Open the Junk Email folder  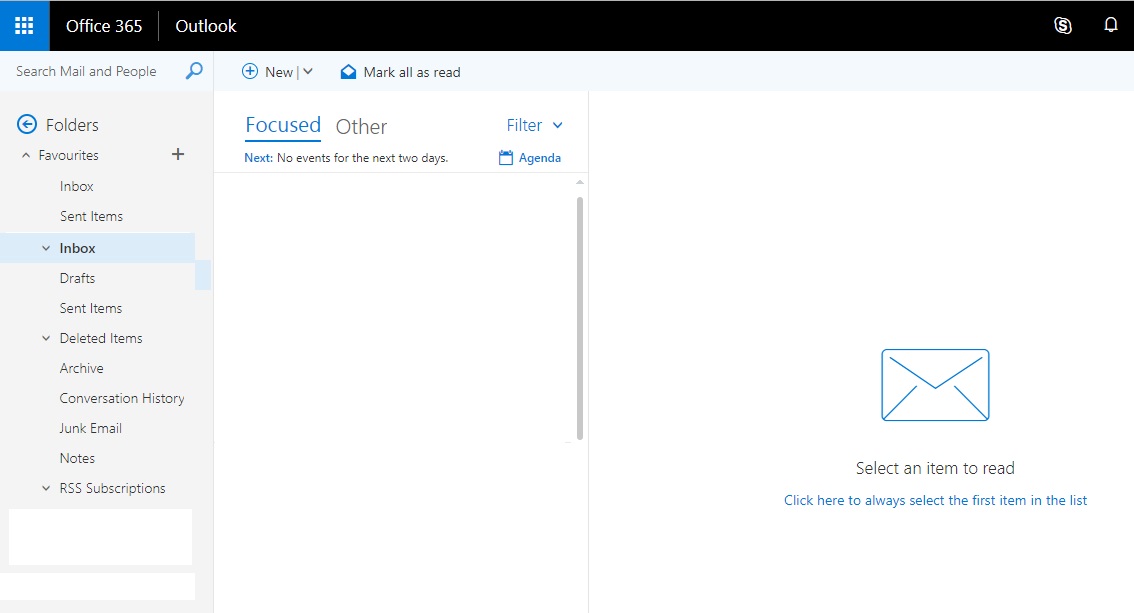[90, 428]
